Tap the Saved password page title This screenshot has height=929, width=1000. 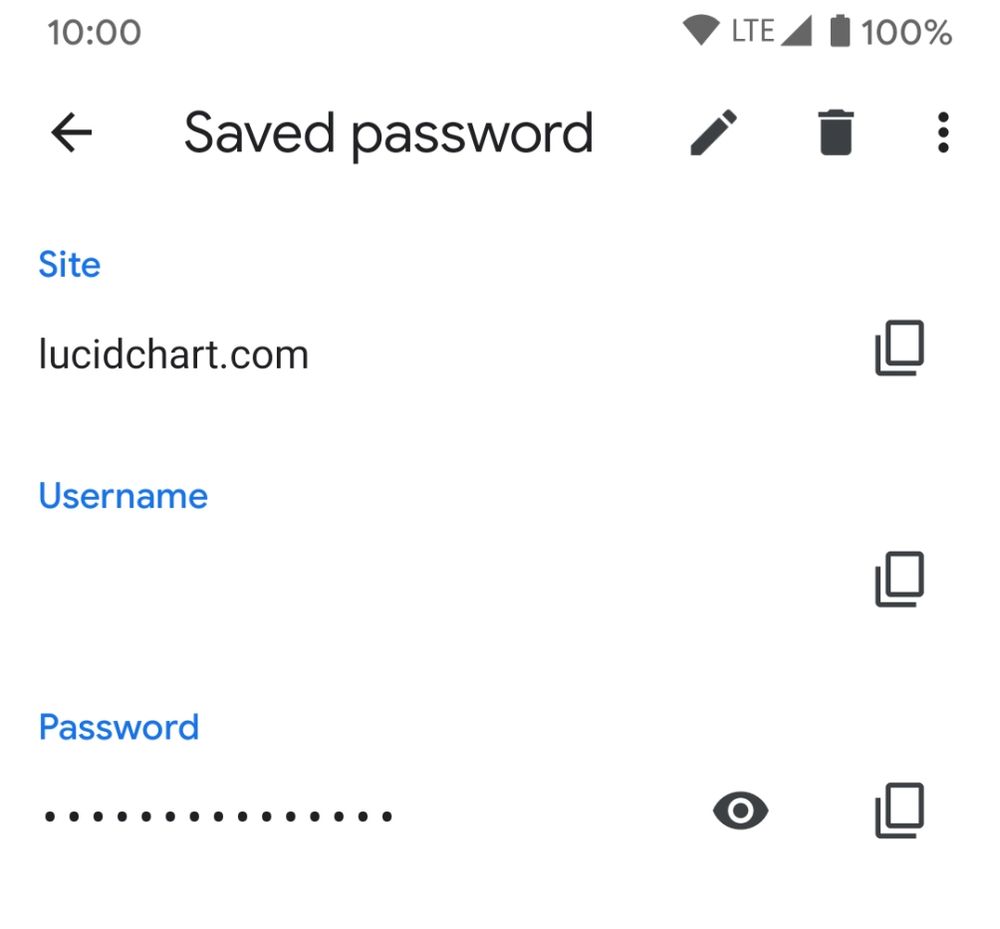point(388,133)
